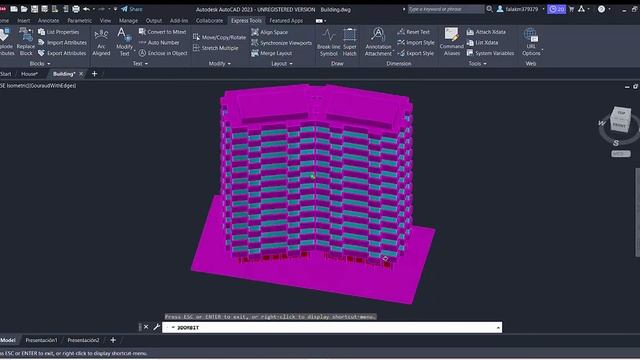Open Command Aliases editor
This screenshot has width=640, height=360.
pos(451,42)
